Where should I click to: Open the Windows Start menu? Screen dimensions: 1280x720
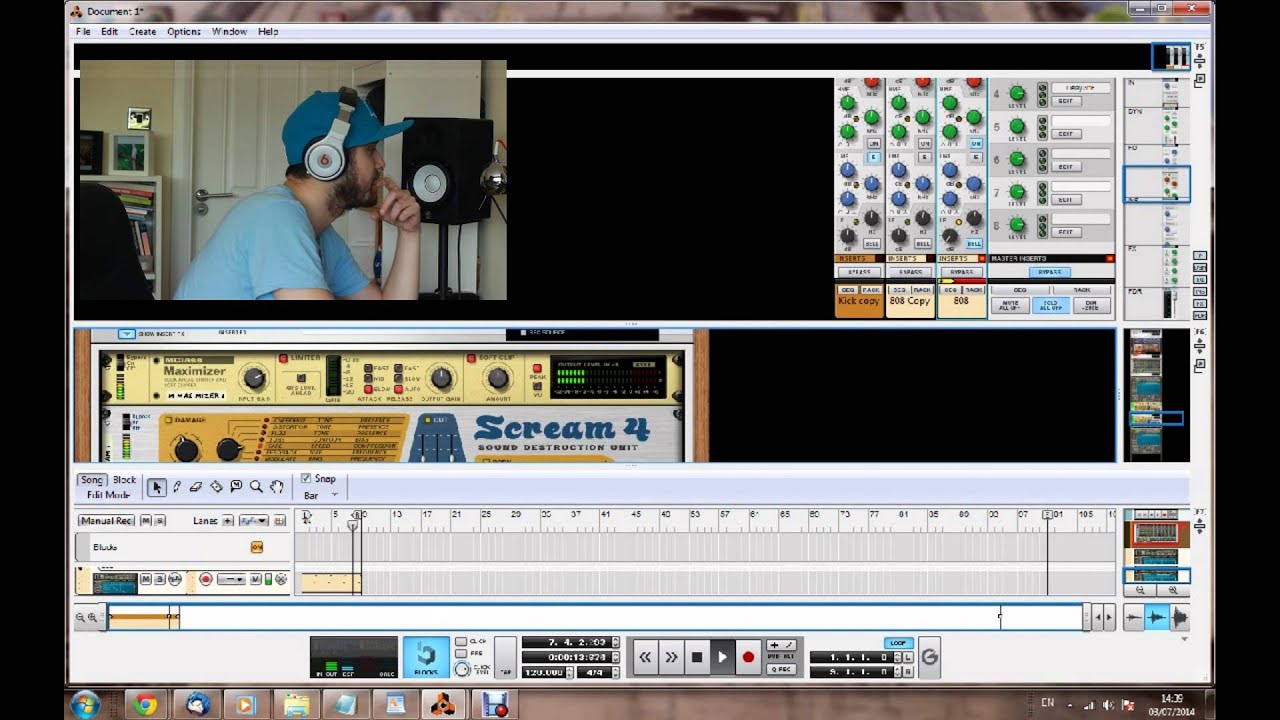85,704
